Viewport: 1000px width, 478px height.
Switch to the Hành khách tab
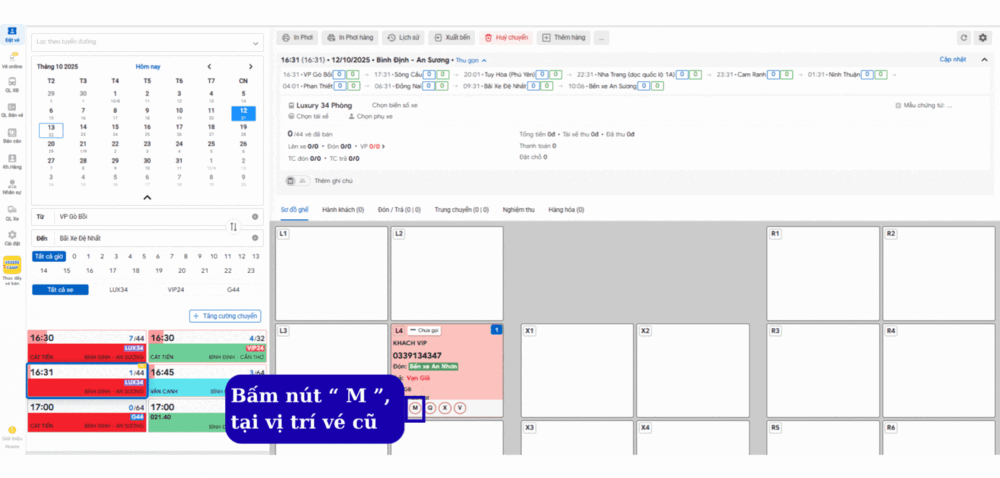tap(343, 210)
